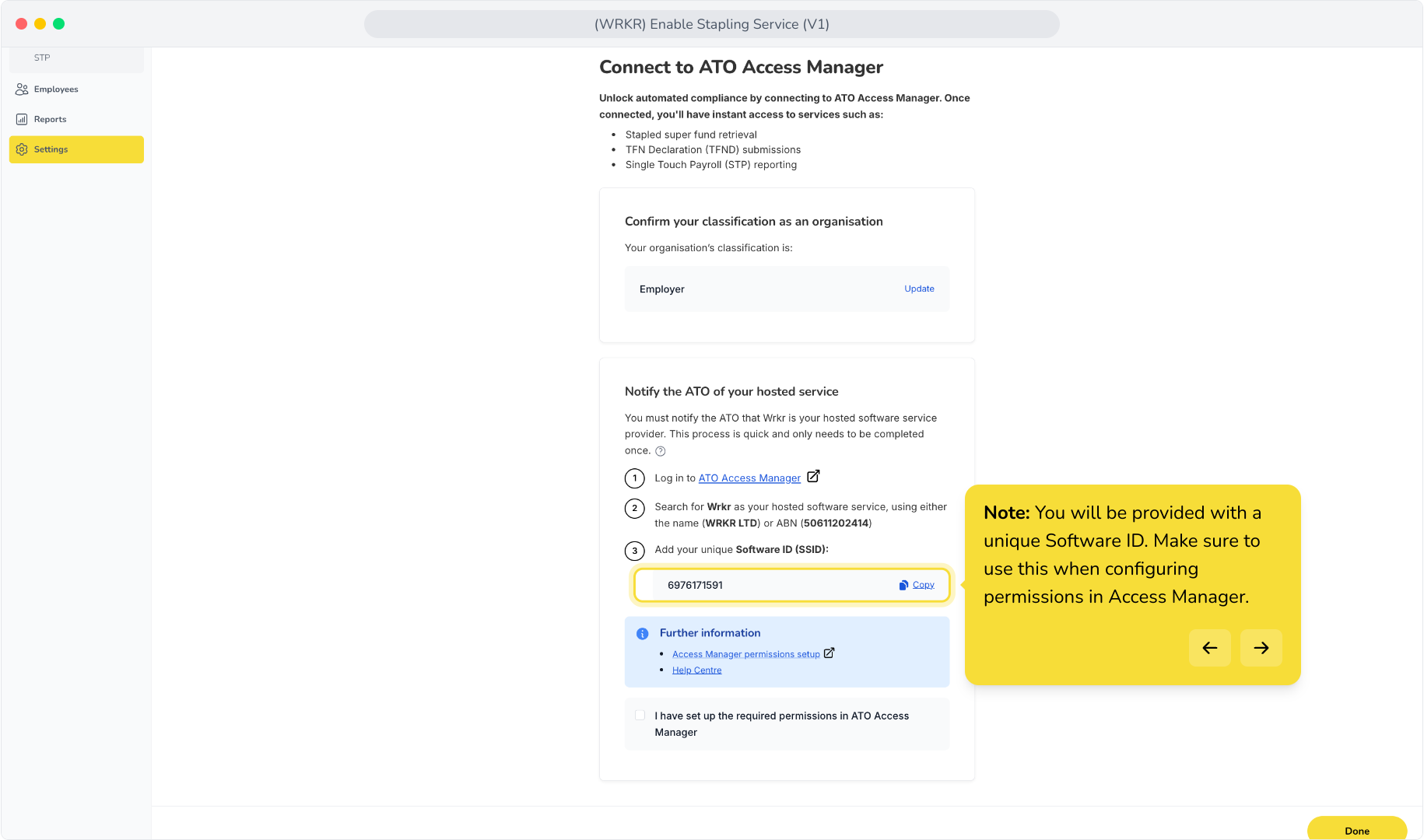Click the blue Further information info icon
Image resolution: width=1424 pixels, height=840 pixels.
[643, 634]
